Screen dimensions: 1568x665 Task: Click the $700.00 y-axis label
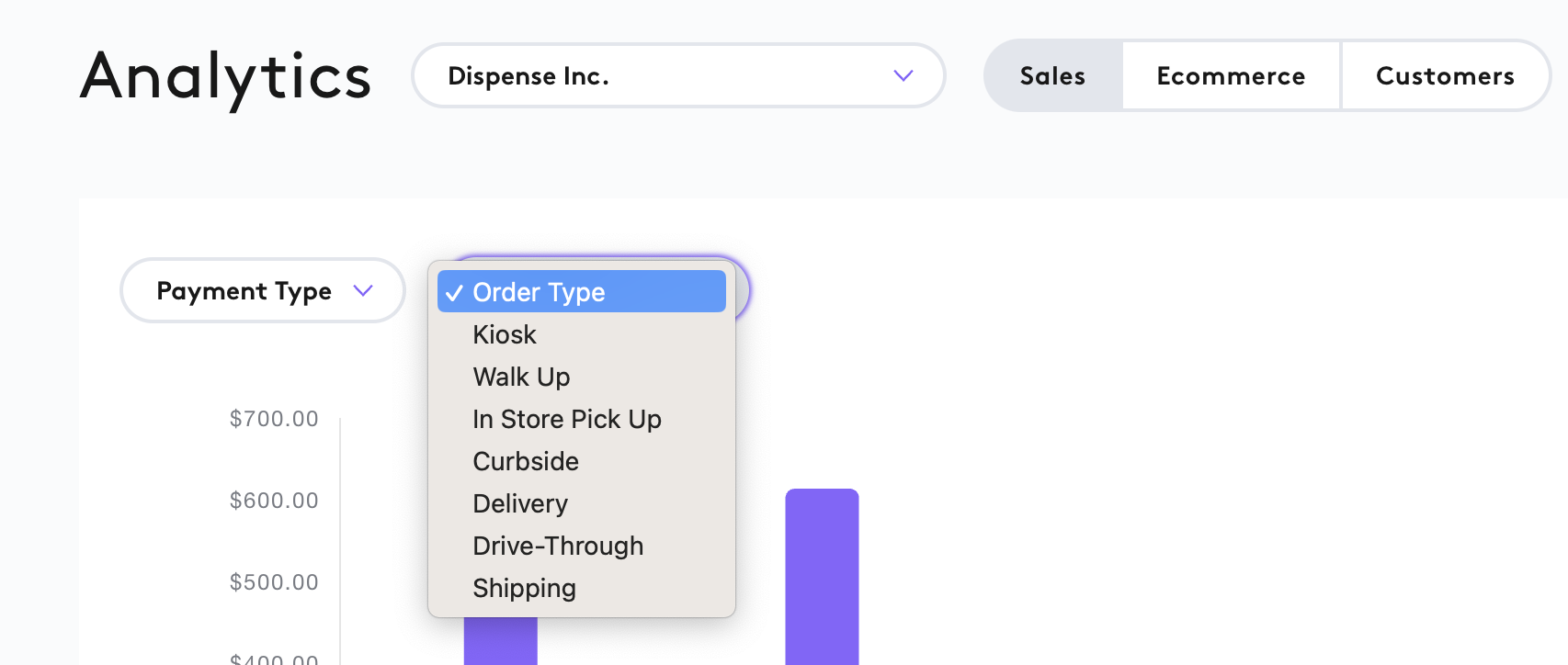[x=274, y=419]
